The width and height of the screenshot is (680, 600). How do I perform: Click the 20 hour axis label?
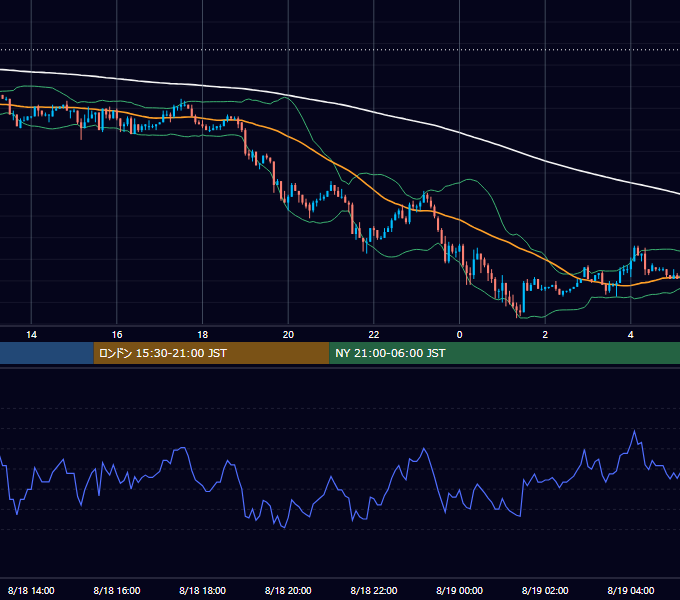288,335
